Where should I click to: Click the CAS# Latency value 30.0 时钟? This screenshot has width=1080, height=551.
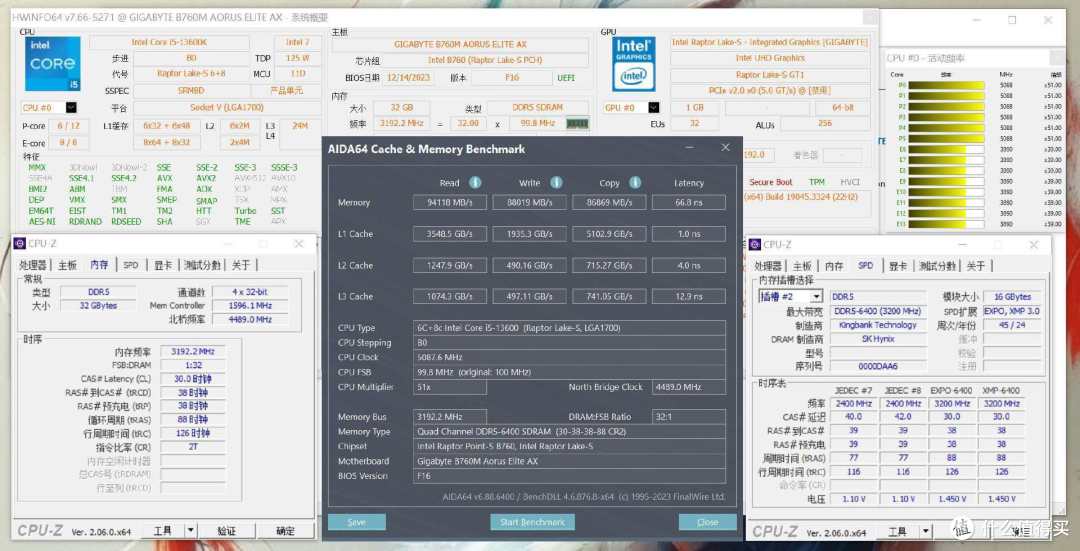pos(193,379)
